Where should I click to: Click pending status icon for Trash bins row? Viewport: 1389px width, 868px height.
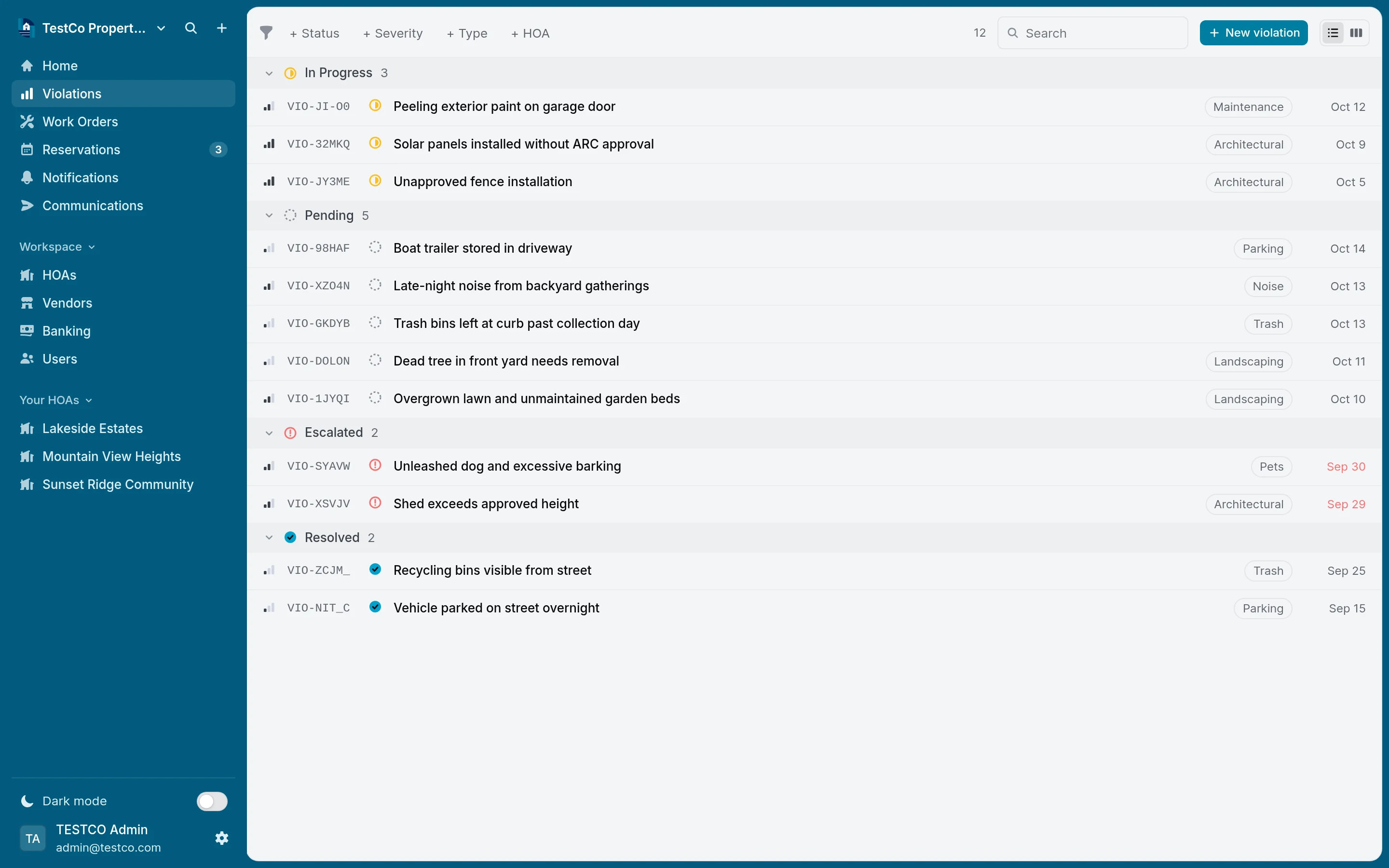click(375, 323)
